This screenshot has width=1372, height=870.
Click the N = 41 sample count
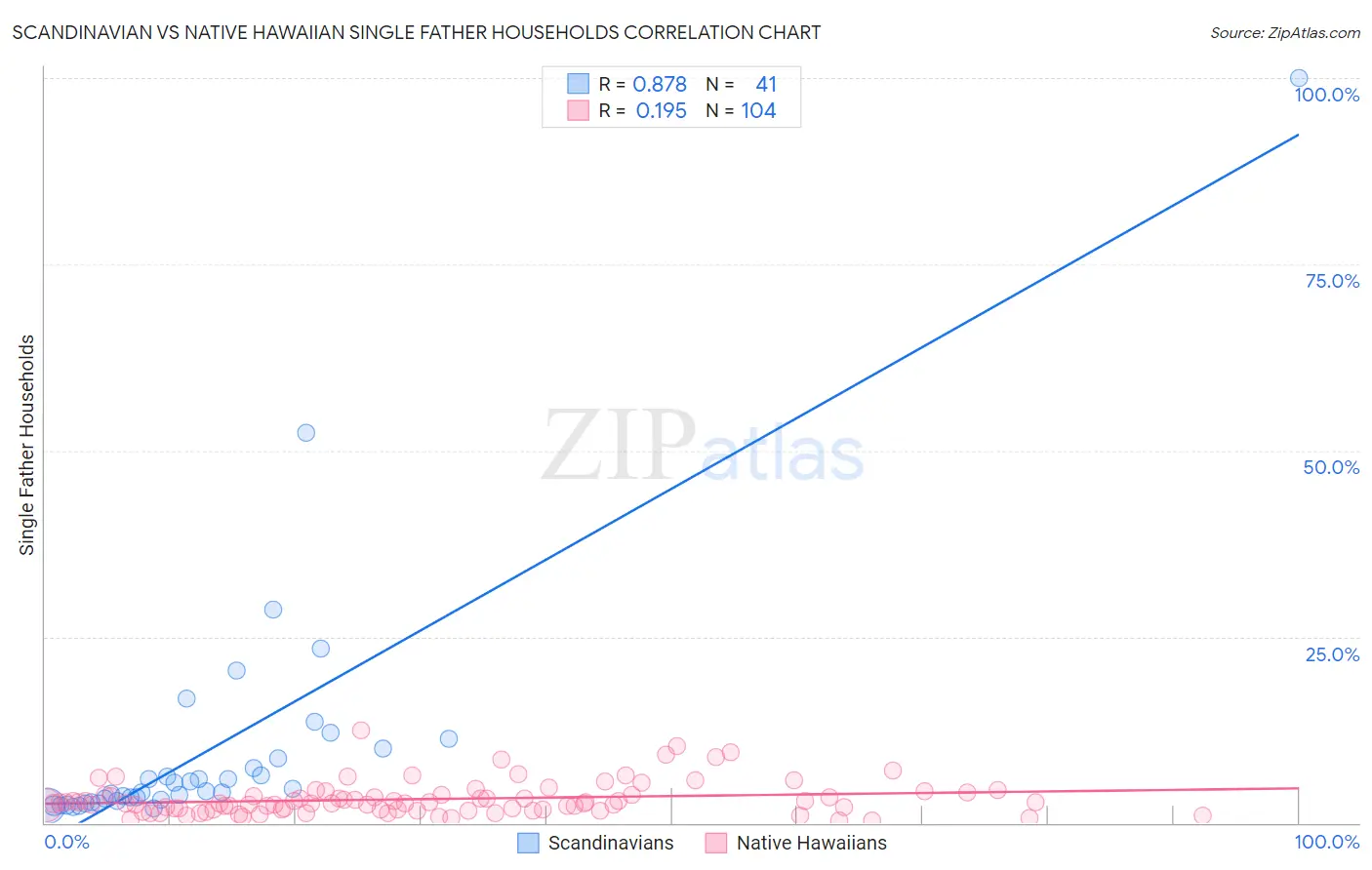point(742,85)
